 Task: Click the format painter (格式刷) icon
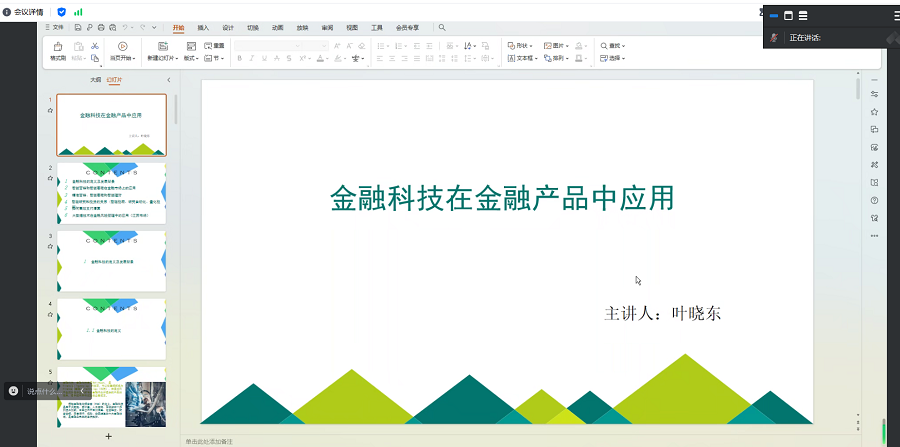pyautogui.click(x=58, y=51)
